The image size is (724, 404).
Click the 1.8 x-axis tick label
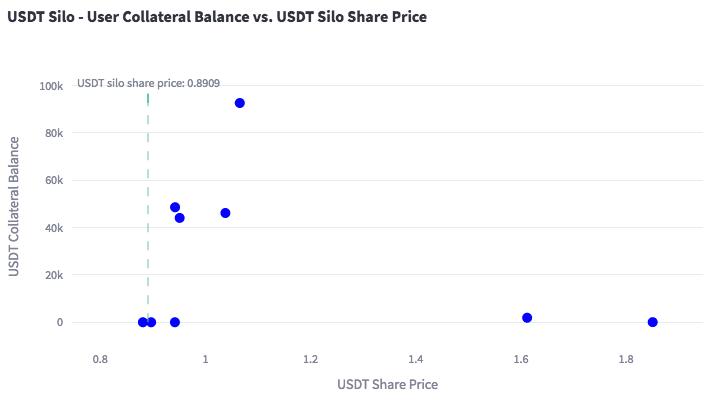coord(625,358)
